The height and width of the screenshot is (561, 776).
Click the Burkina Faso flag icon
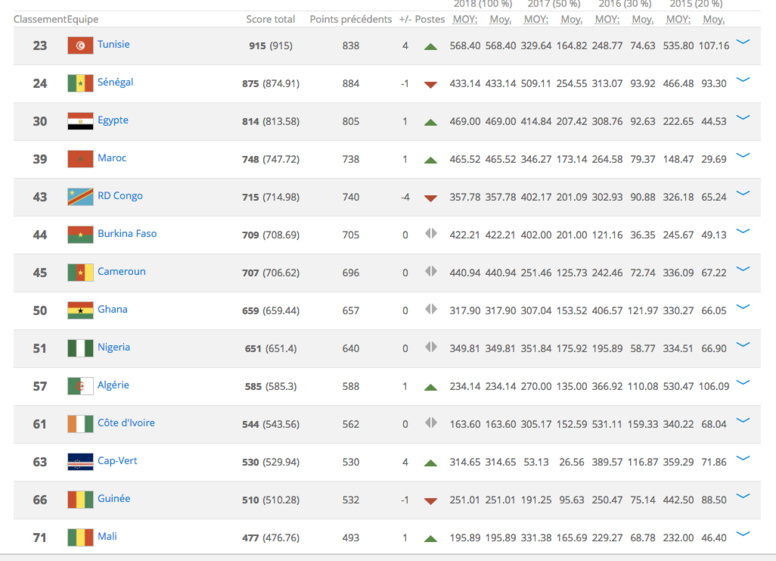80,235
